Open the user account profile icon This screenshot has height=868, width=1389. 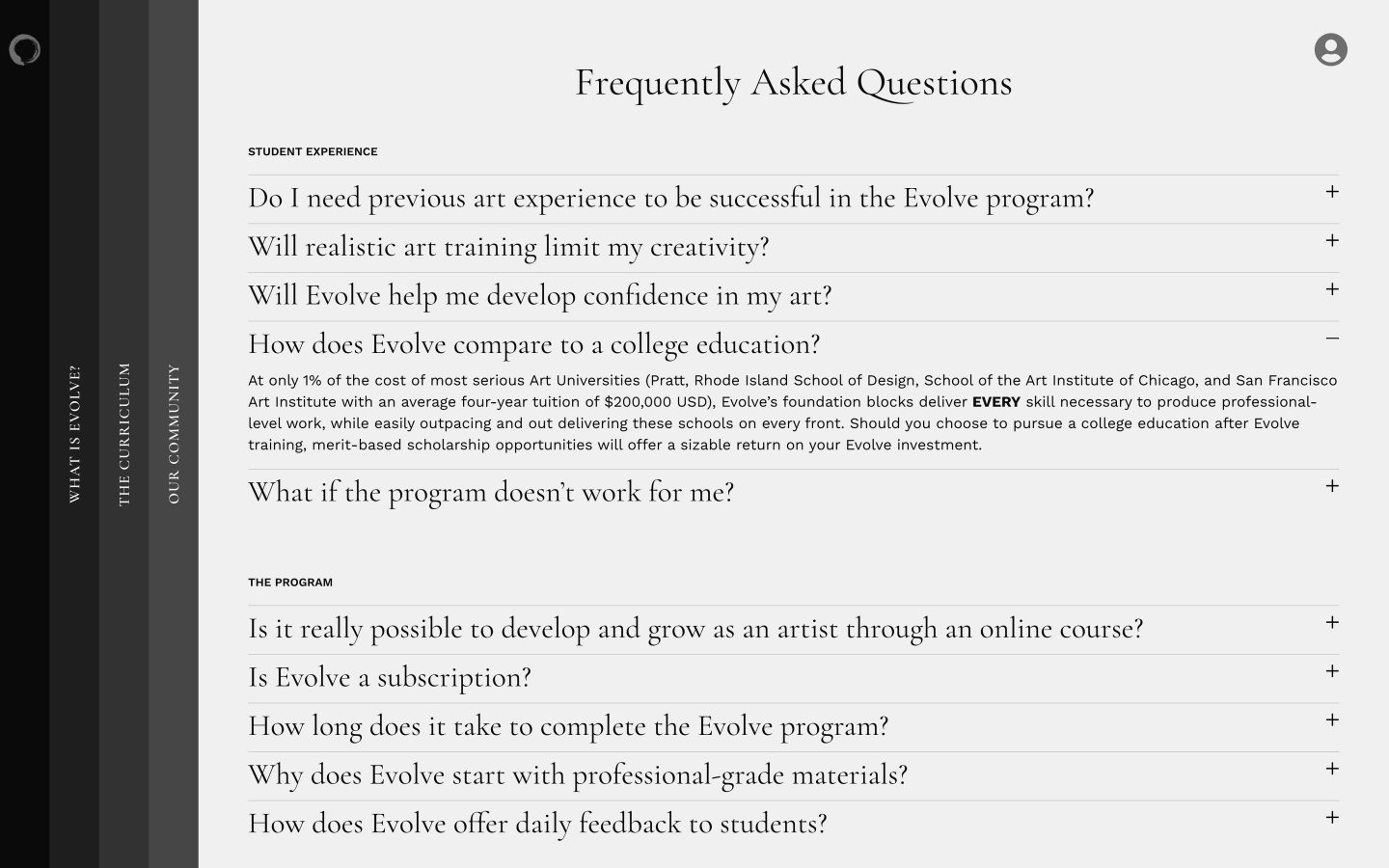1330,49
